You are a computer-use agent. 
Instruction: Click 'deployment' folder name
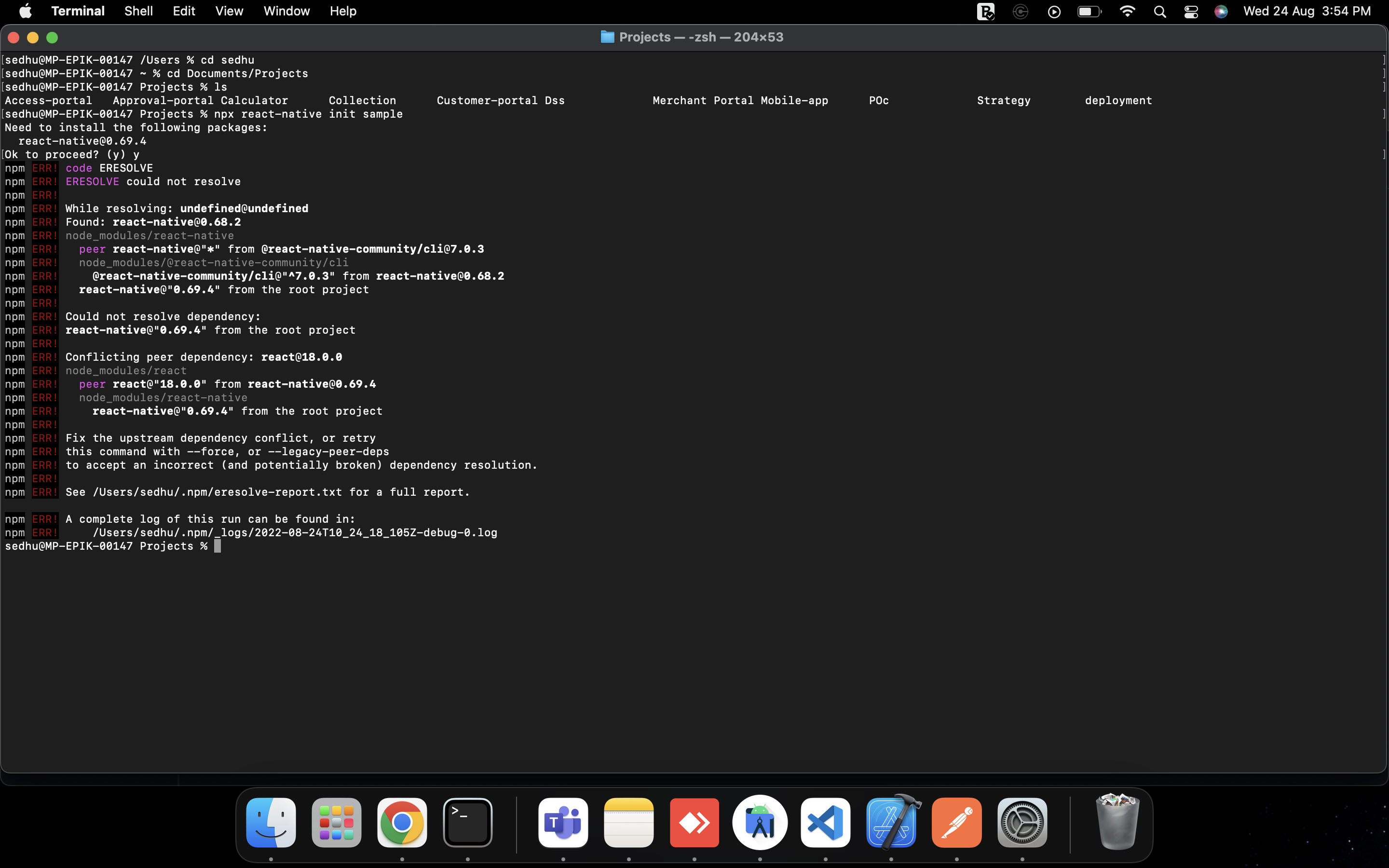(1118, 100)
